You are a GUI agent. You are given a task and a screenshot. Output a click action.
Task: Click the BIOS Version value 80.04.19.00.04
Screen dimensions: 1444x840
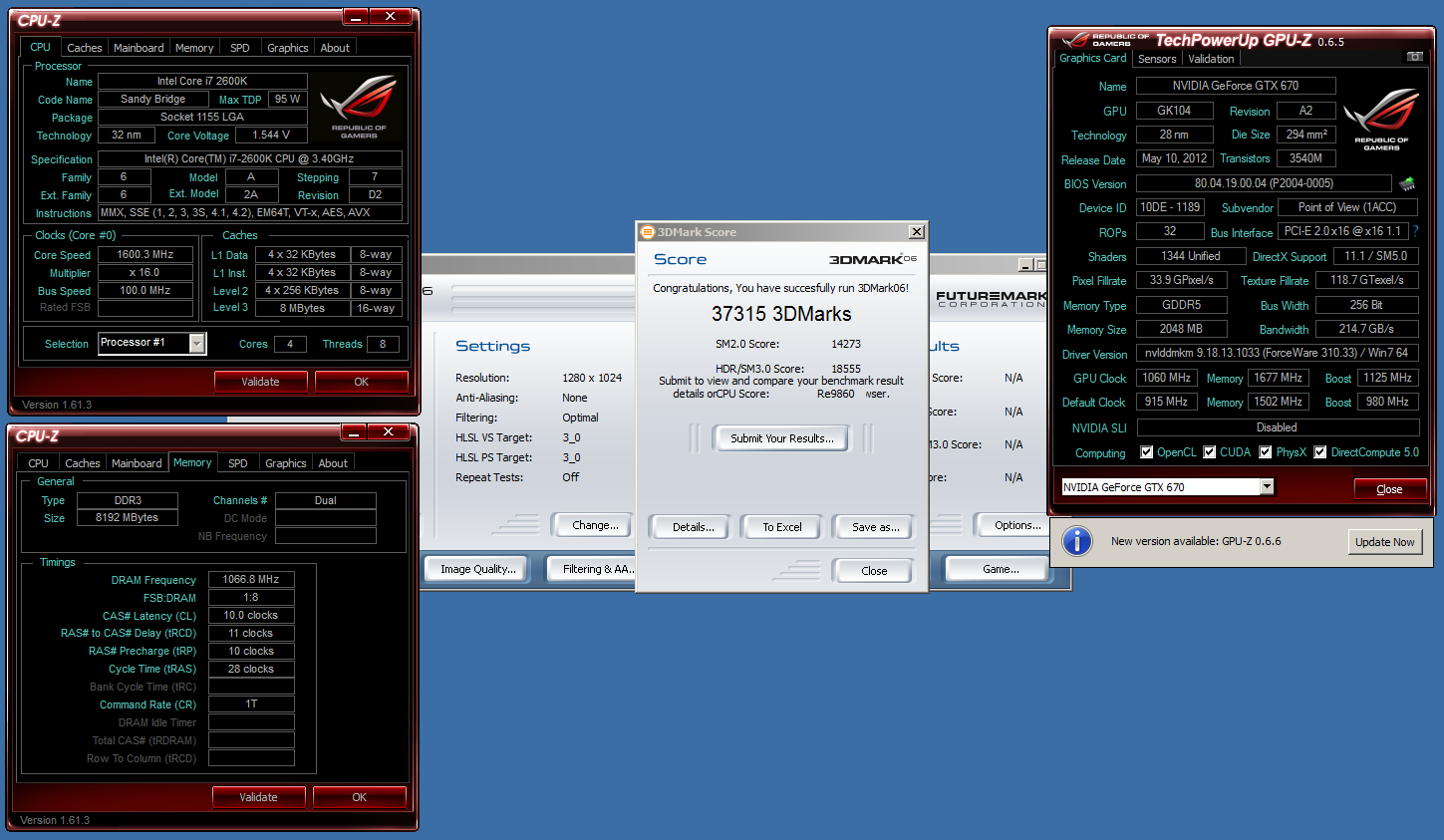coord(1264,183)
